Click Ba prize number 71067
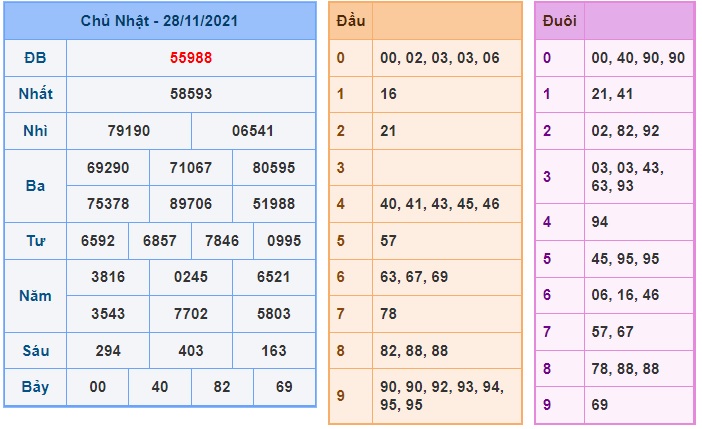Image resolution: width=702 pixels, height=429 pixels. 191,167
